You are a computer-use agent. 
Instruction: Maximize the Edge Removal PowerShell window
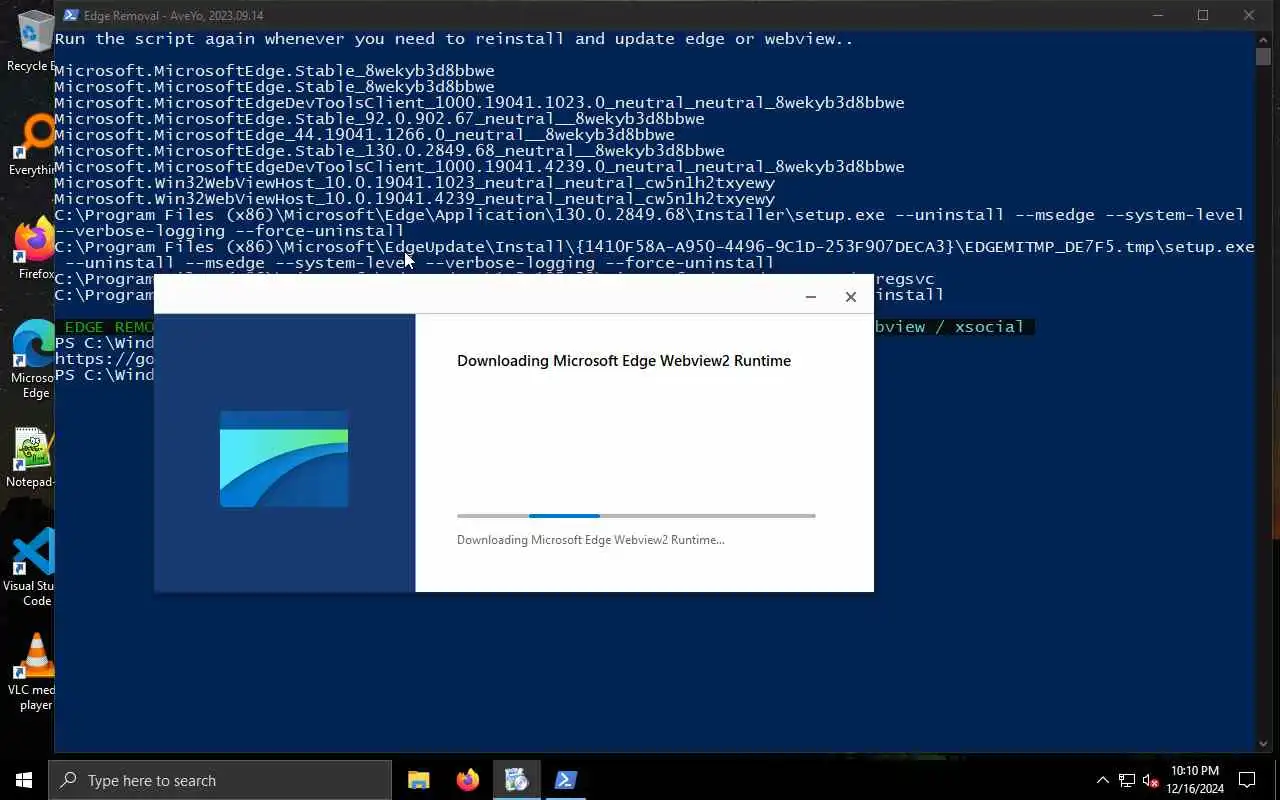point(1203,15)
